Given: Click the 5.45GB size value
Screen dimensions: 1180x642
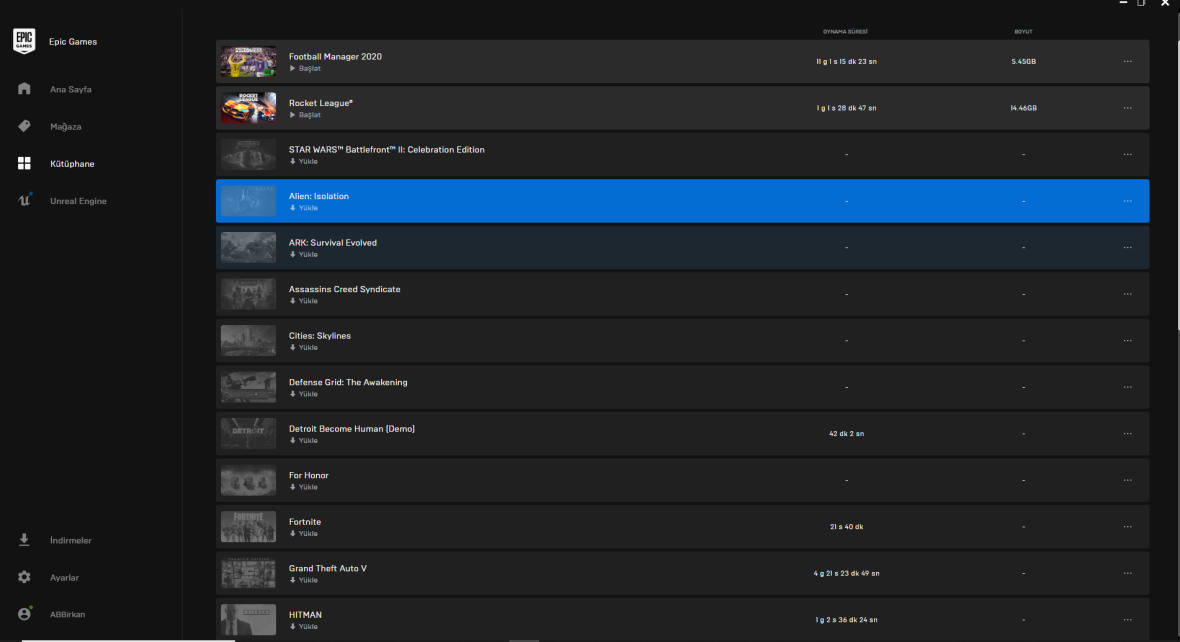Looking at the screenshot, I should tap(1023, 62).
